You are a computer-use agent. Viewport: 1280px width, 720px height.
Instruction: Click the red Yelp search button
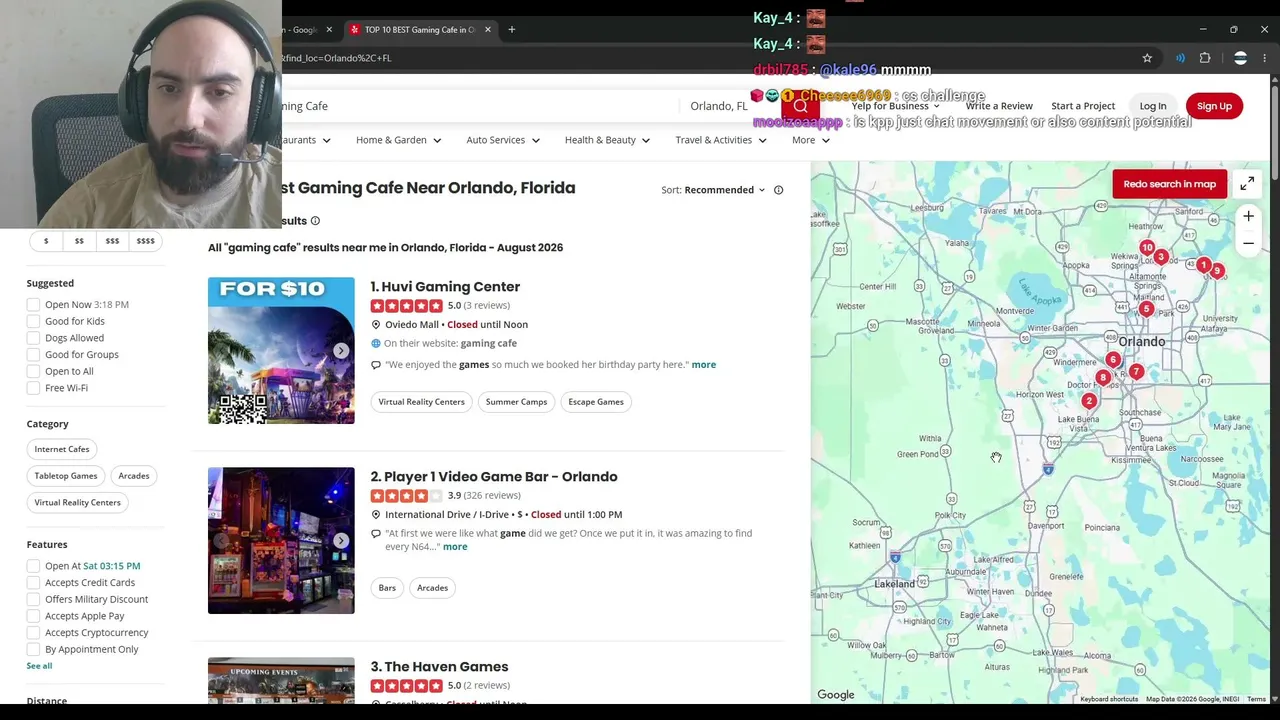pos(800,106)
